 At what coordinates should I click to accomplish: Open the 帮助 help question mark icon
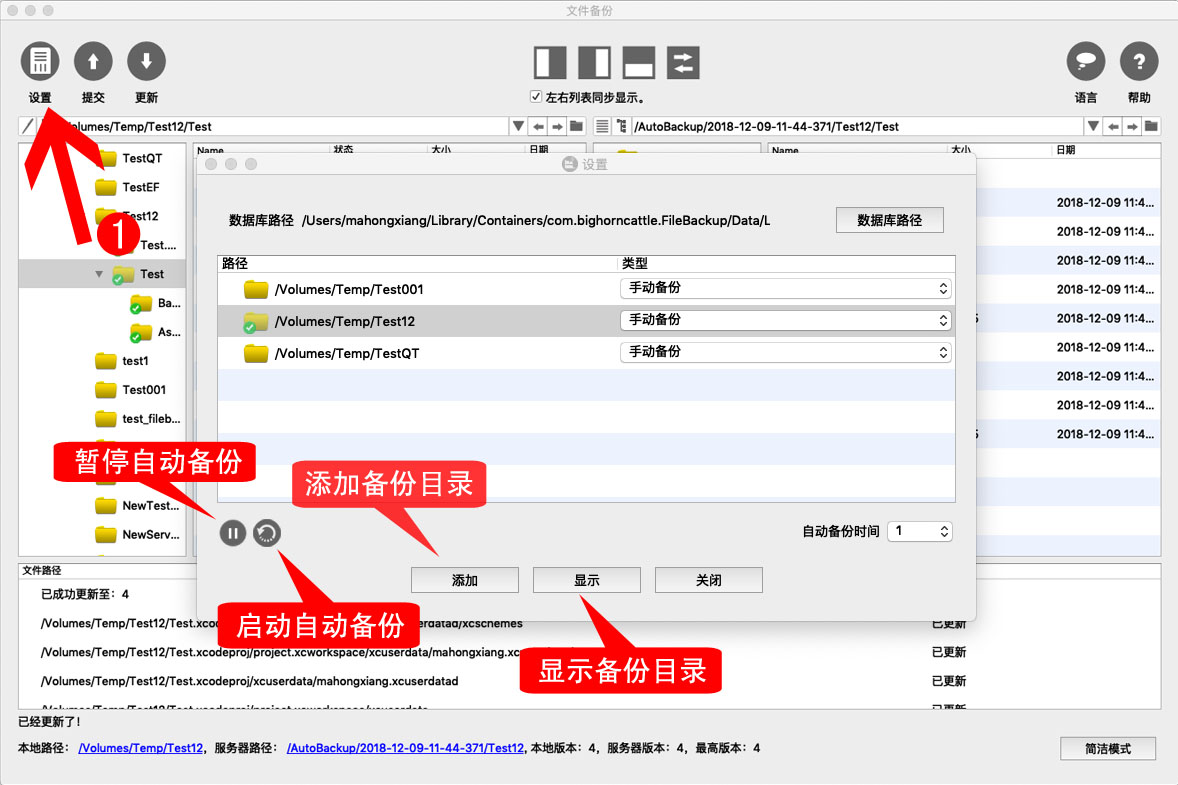[x=1139, y=62]
